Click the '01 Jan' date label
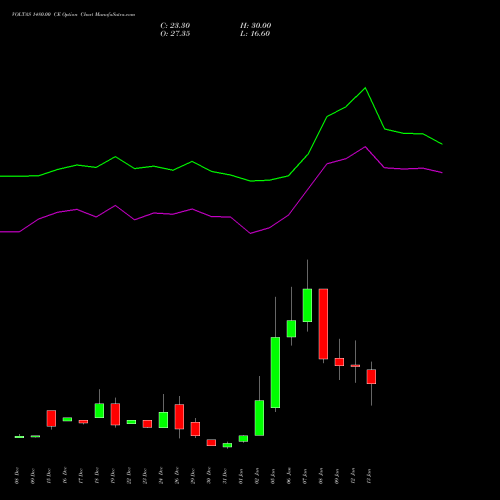The height and width of the screenshot is (500, 500). click(241, 476)
